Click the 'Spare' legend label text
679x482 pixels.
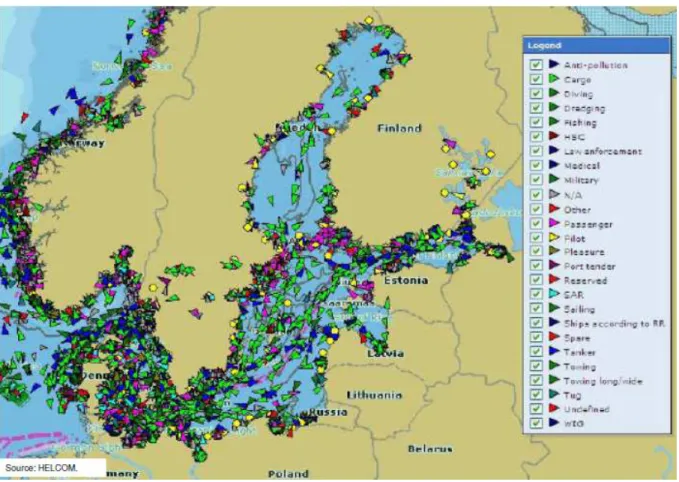coord(577,338)
